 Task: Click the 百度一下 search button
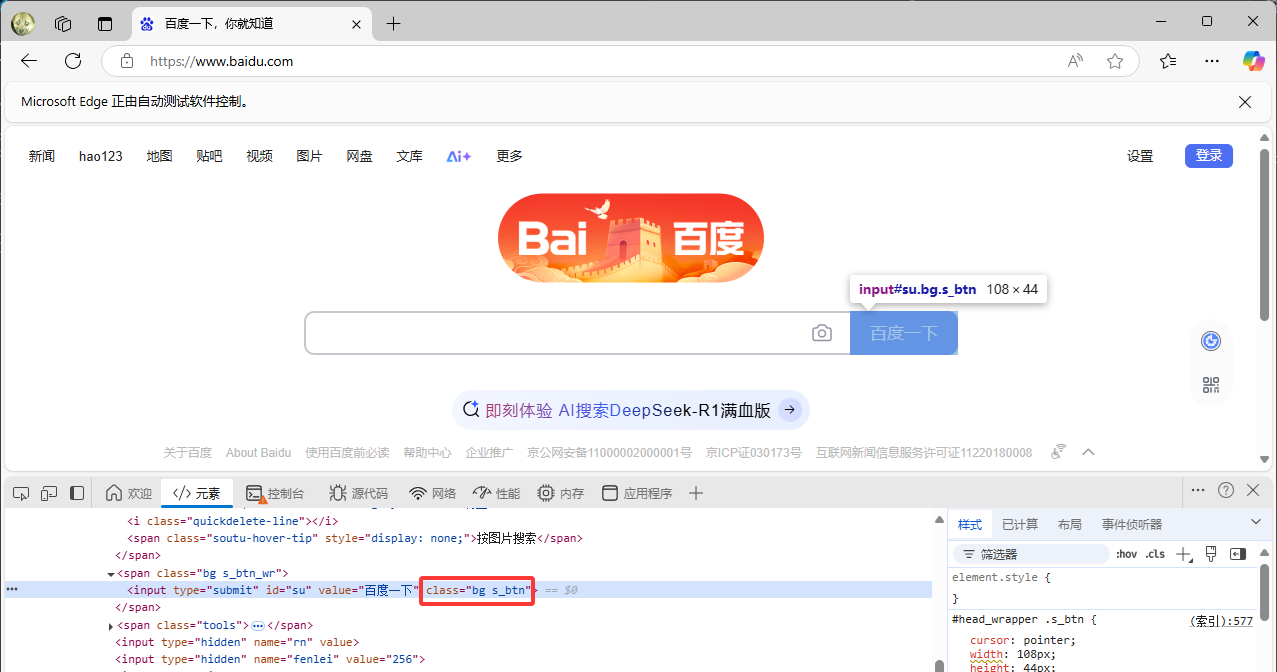click(x=904, y=333)
